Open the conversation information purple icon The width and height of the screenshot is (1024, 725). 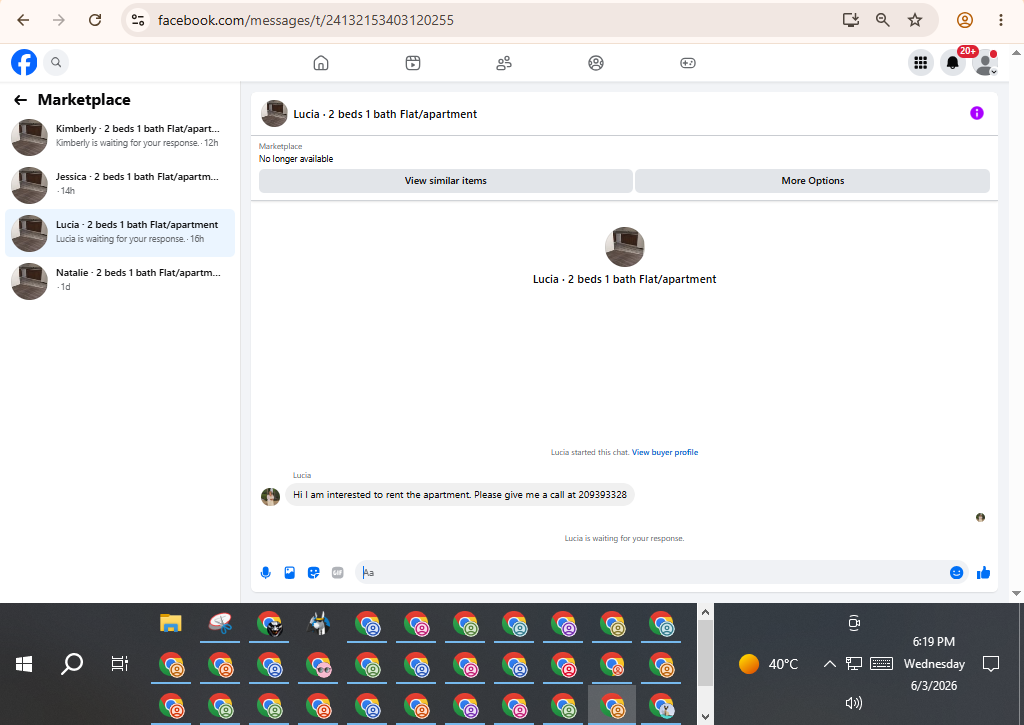(976, 113)
